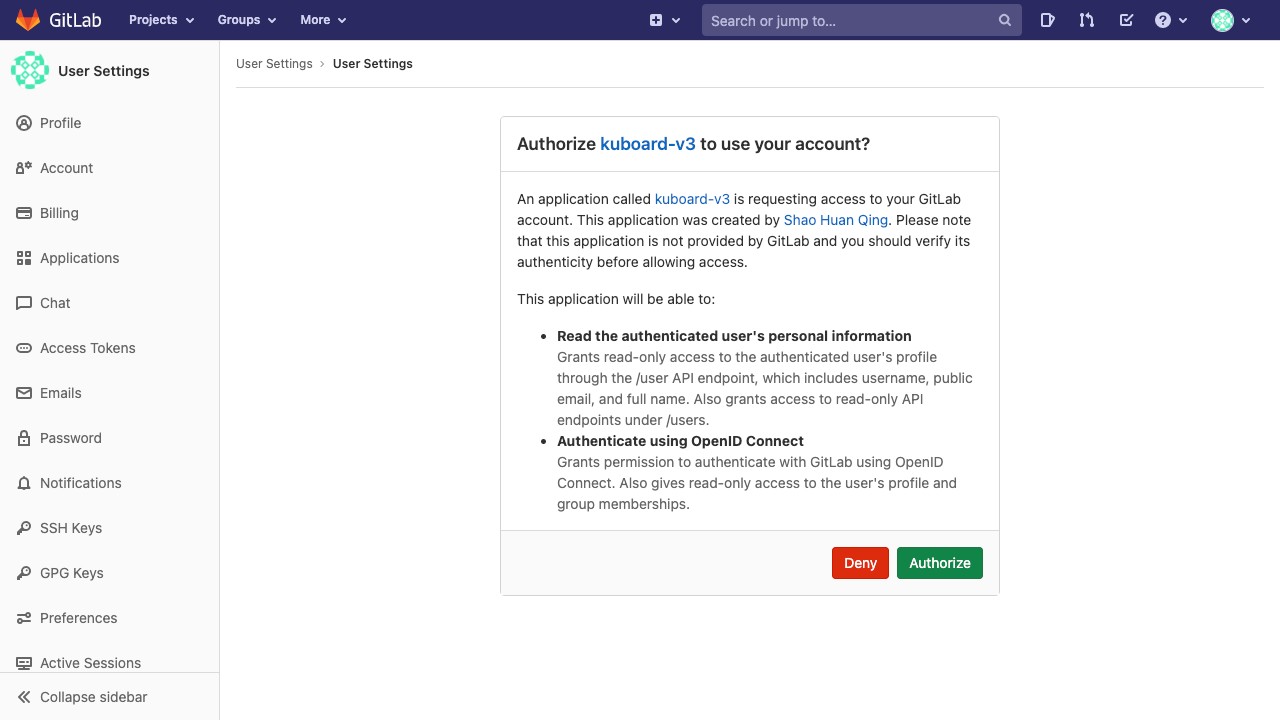
Task: Click the red Deny button
Action: (x=860, y=563)
